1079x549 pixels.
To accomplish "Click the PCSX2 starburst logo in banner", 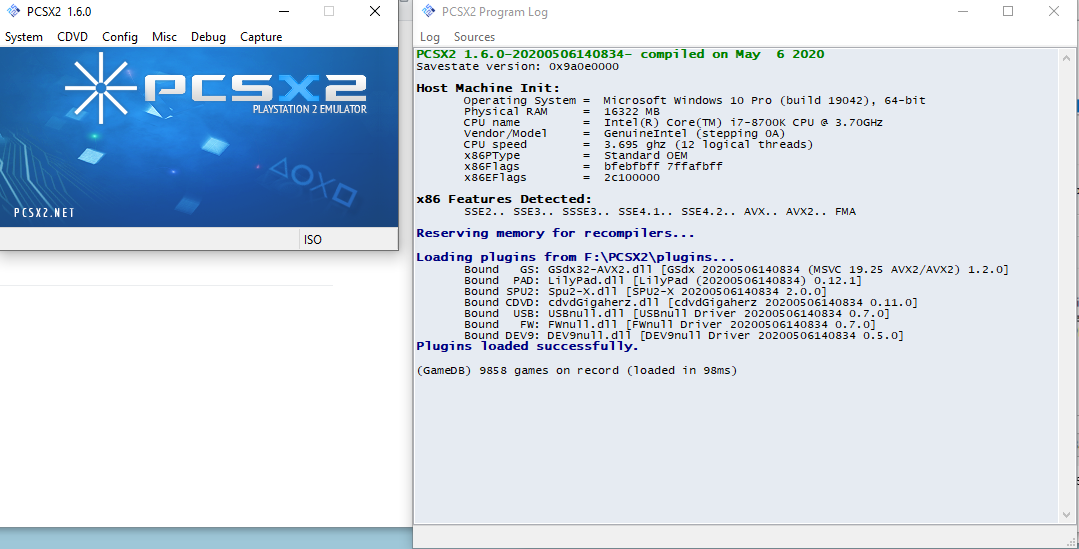I will (101, 87).
